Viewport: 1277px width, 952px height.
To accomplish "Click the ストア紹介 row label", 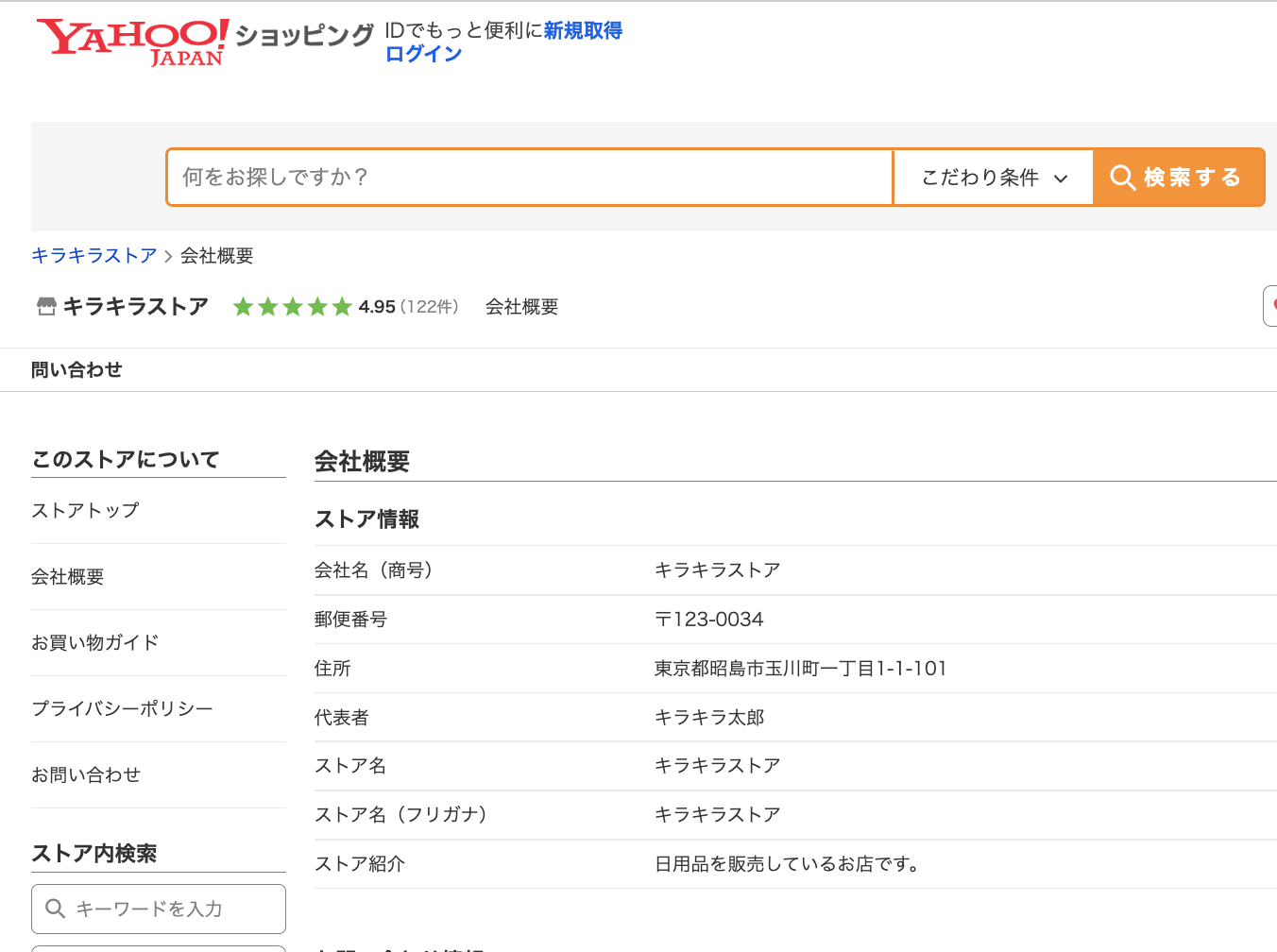I will click(360, 864).
